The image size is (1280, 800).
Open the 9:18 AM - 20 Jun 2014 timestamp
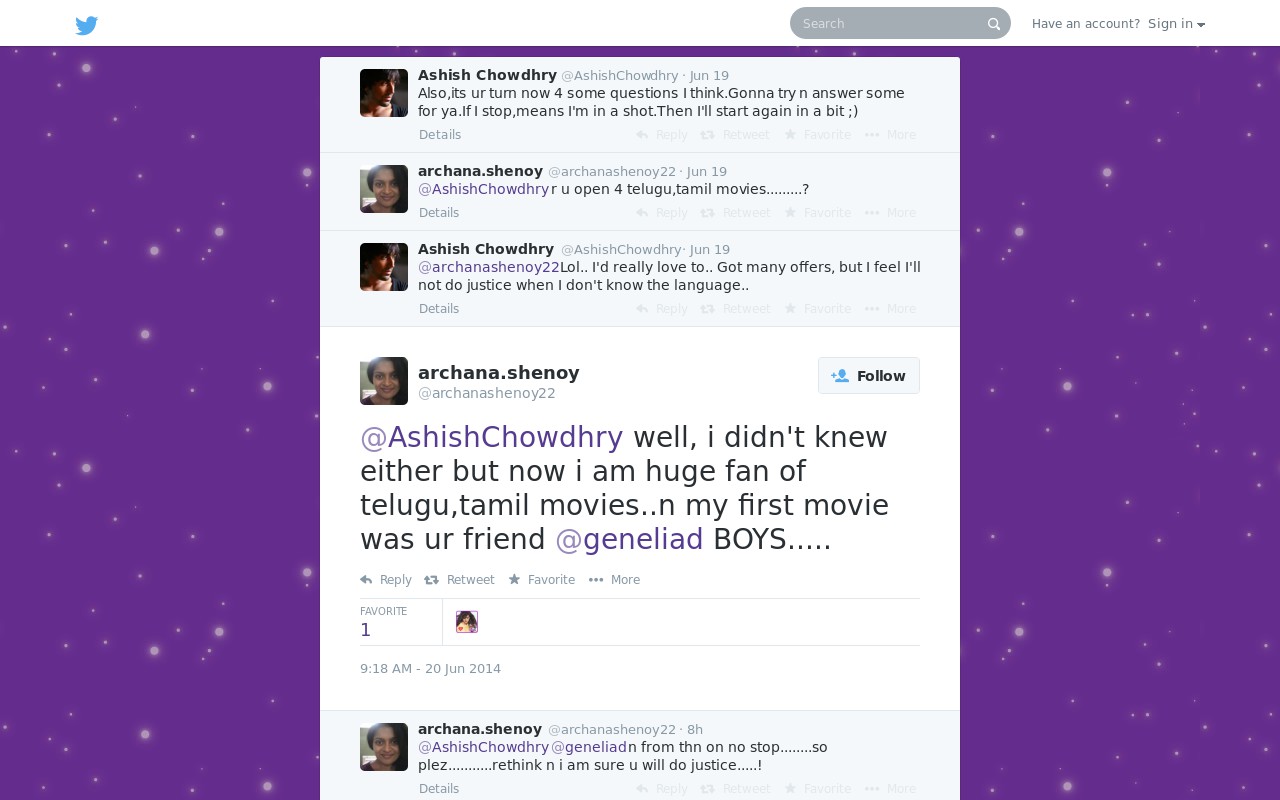pos(430,669)
